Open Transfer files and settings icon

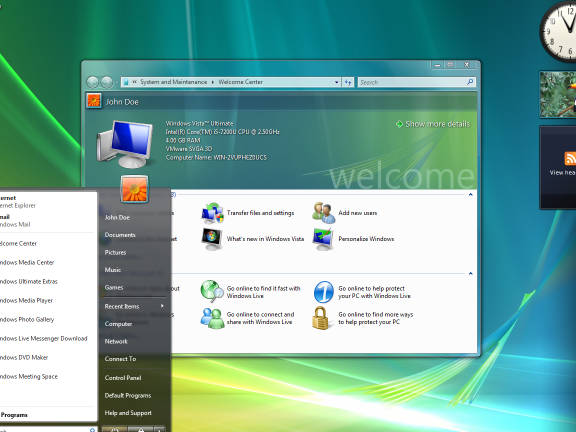[x=212, y=213]
